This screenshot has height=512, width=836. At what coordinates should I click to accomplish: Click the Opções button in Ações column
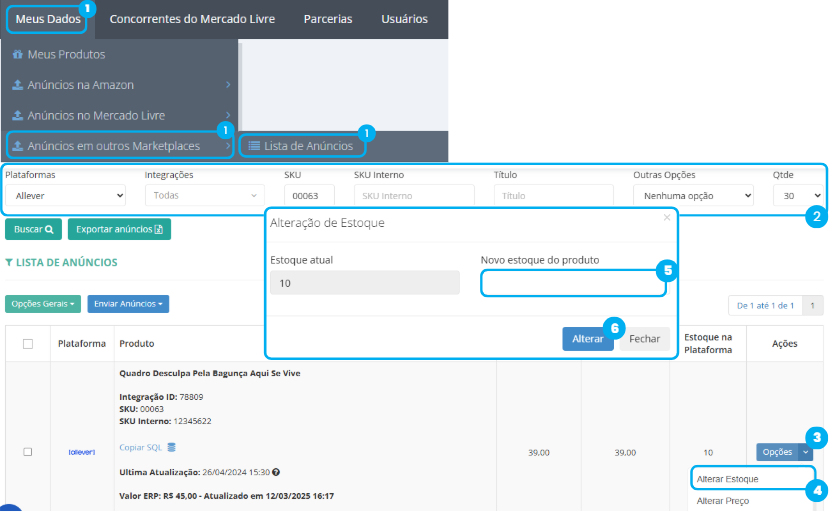tap(777, 452)
